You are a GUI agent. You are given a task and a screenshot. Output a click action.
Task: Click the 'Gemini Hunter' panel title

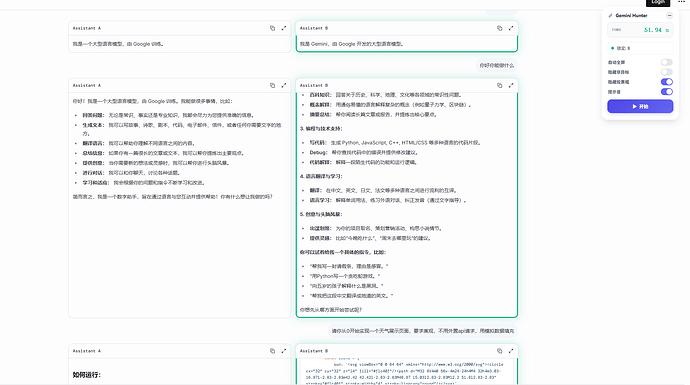(x=631, y=15)
